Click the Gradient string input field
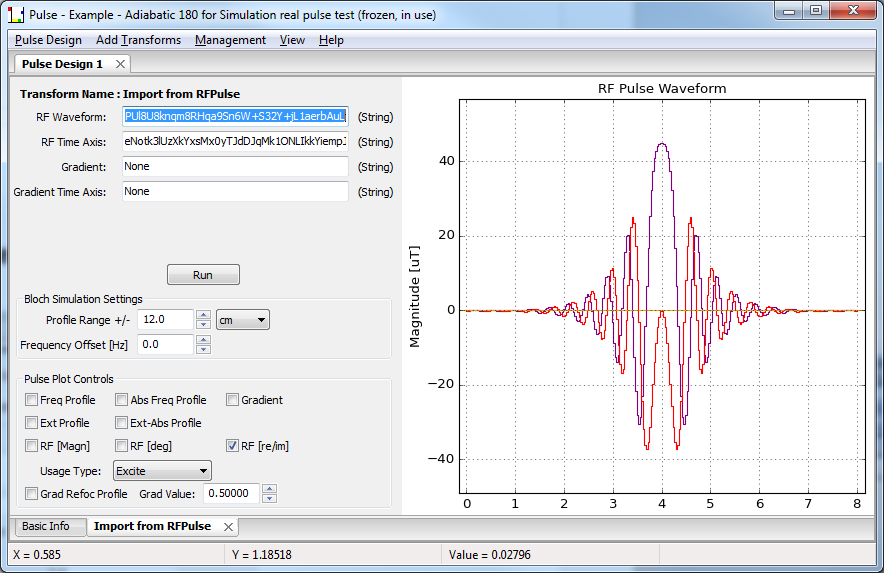This screenshot has width=884, height=573. click(x=235, y=166)
